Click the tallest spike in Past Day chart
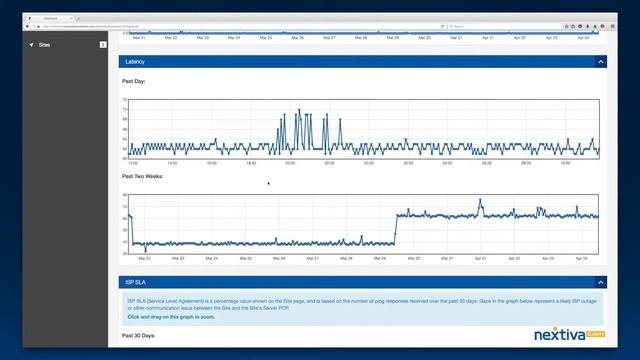This screenshot has height=360, width=640. click(x=299, y=110)
